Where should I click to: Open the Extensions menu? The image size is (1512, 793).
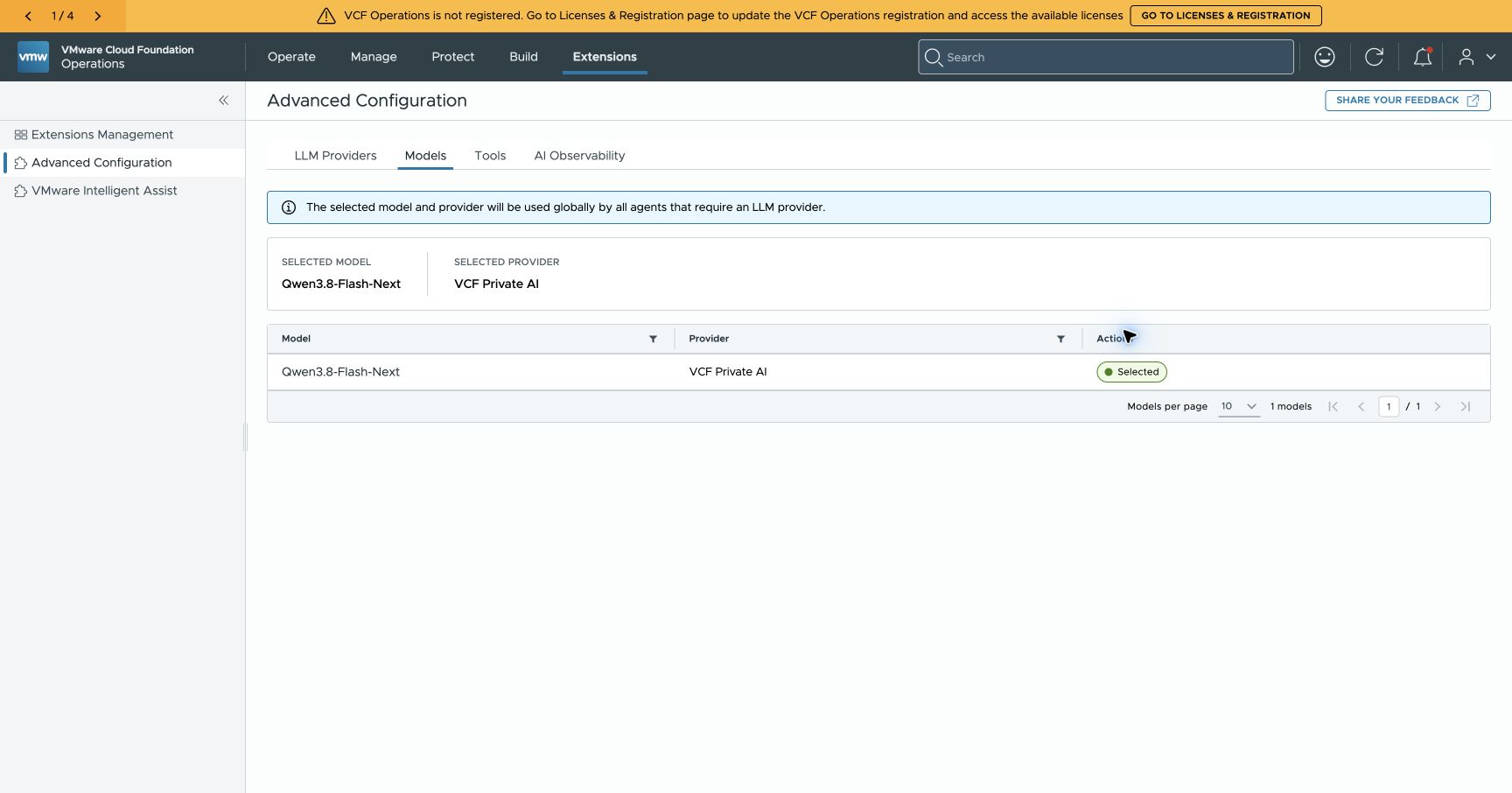(605, 57)
